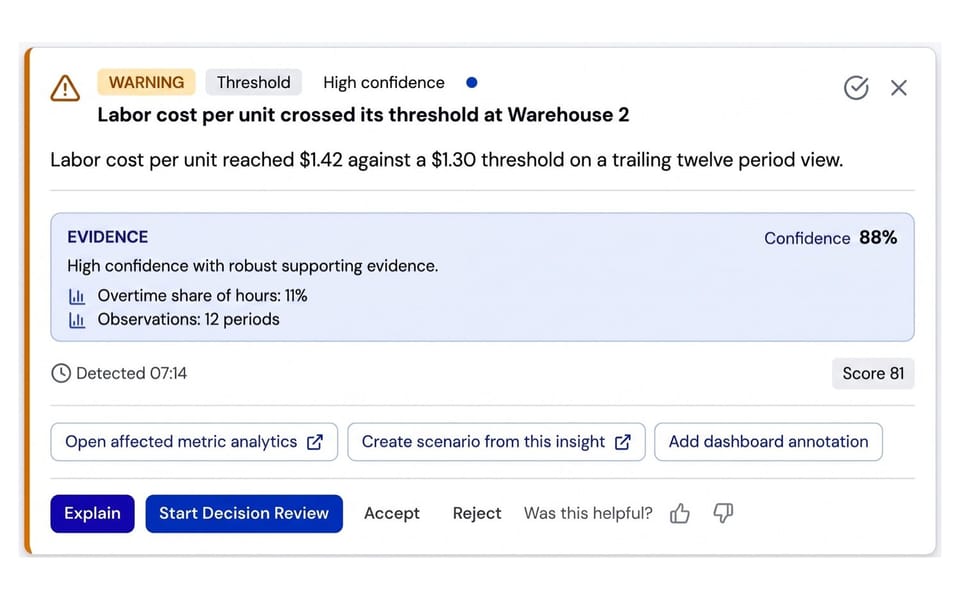The width and height of the screenshot is (960, 600).
Task: Click the clock icon next to Detected
Action: [61, 373]
